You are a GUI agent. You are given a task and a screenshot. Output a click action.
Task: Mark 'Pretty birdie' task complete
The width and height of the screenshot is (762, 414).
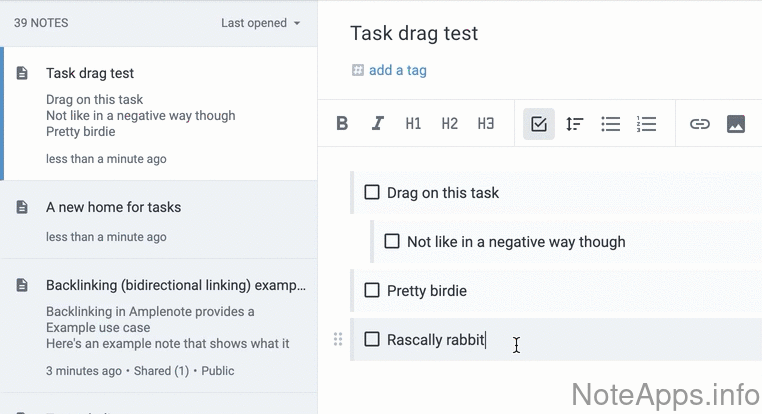click(x=372, y=290)
